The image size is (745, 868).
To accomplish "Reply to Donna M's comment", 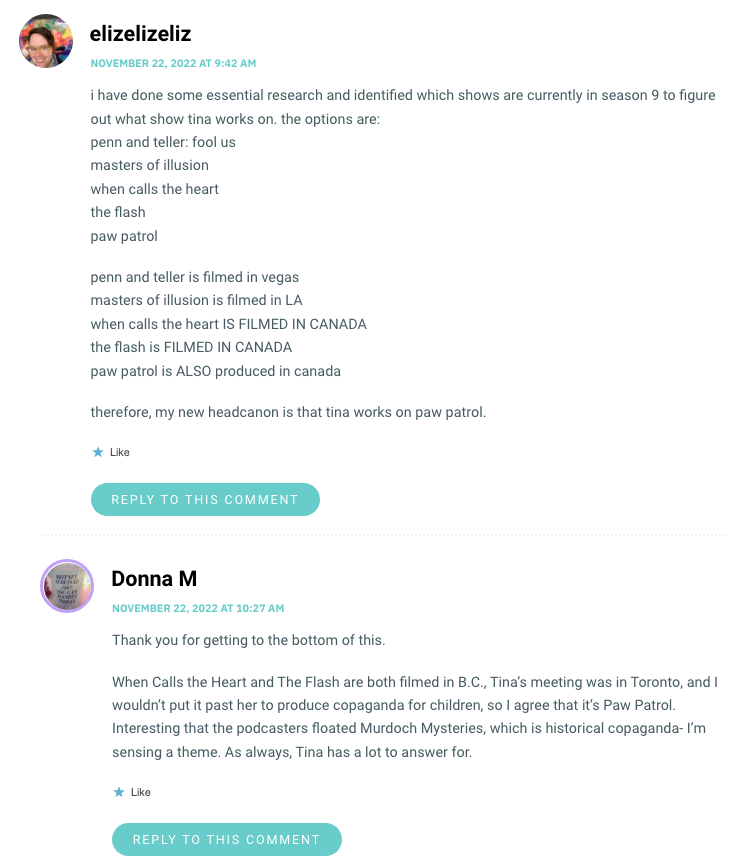I will [227, 839].
